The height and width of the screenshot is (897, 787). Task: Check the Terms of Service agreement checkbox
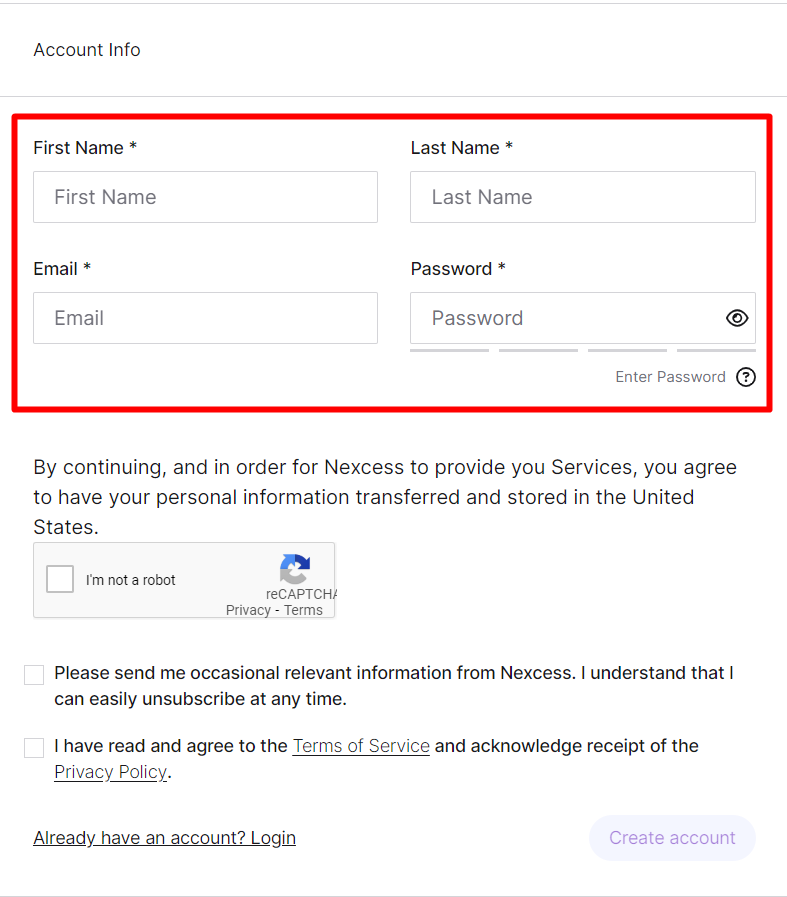[33, 747]
